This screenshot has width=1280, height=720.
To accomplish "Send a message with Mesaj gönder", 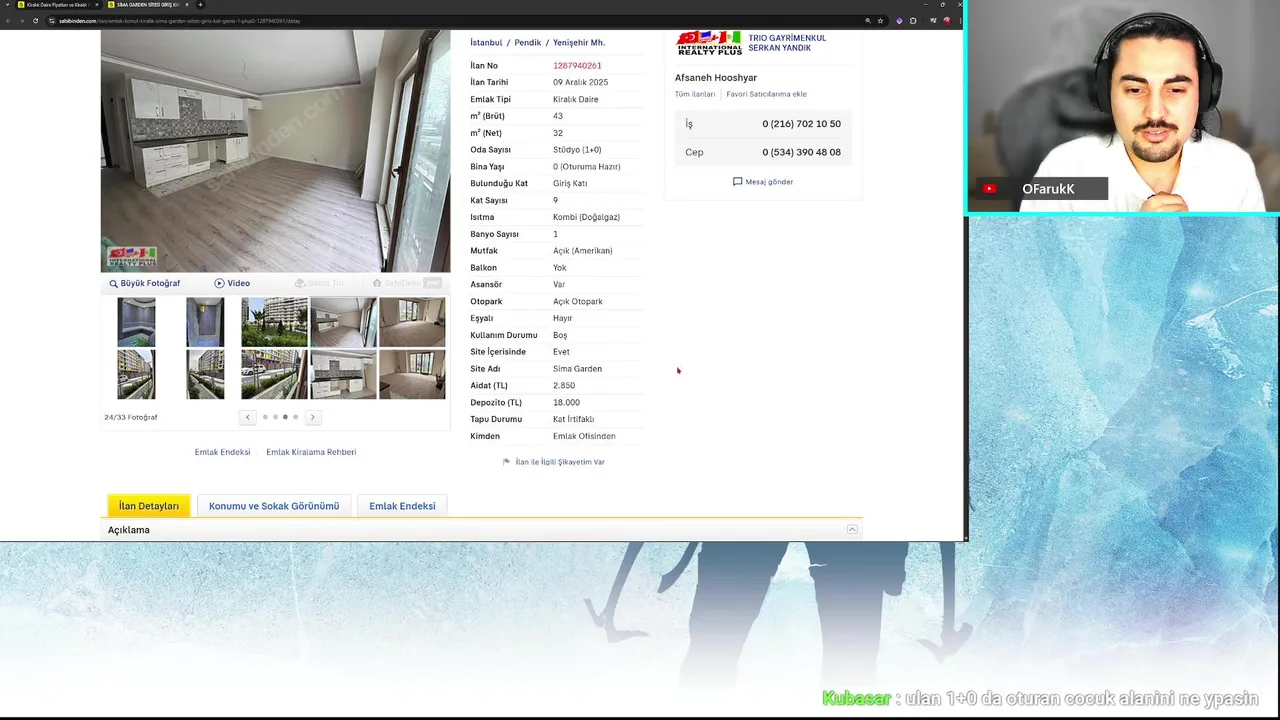I will pyautogui.click(x=763, y=182).
